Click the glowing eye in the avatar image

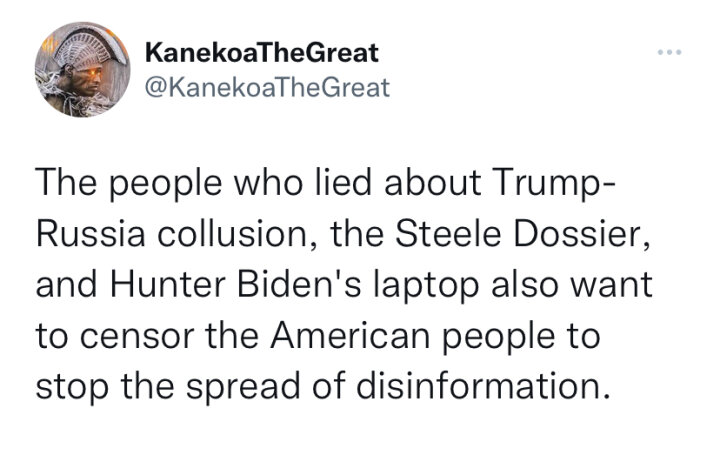[95, 72]
